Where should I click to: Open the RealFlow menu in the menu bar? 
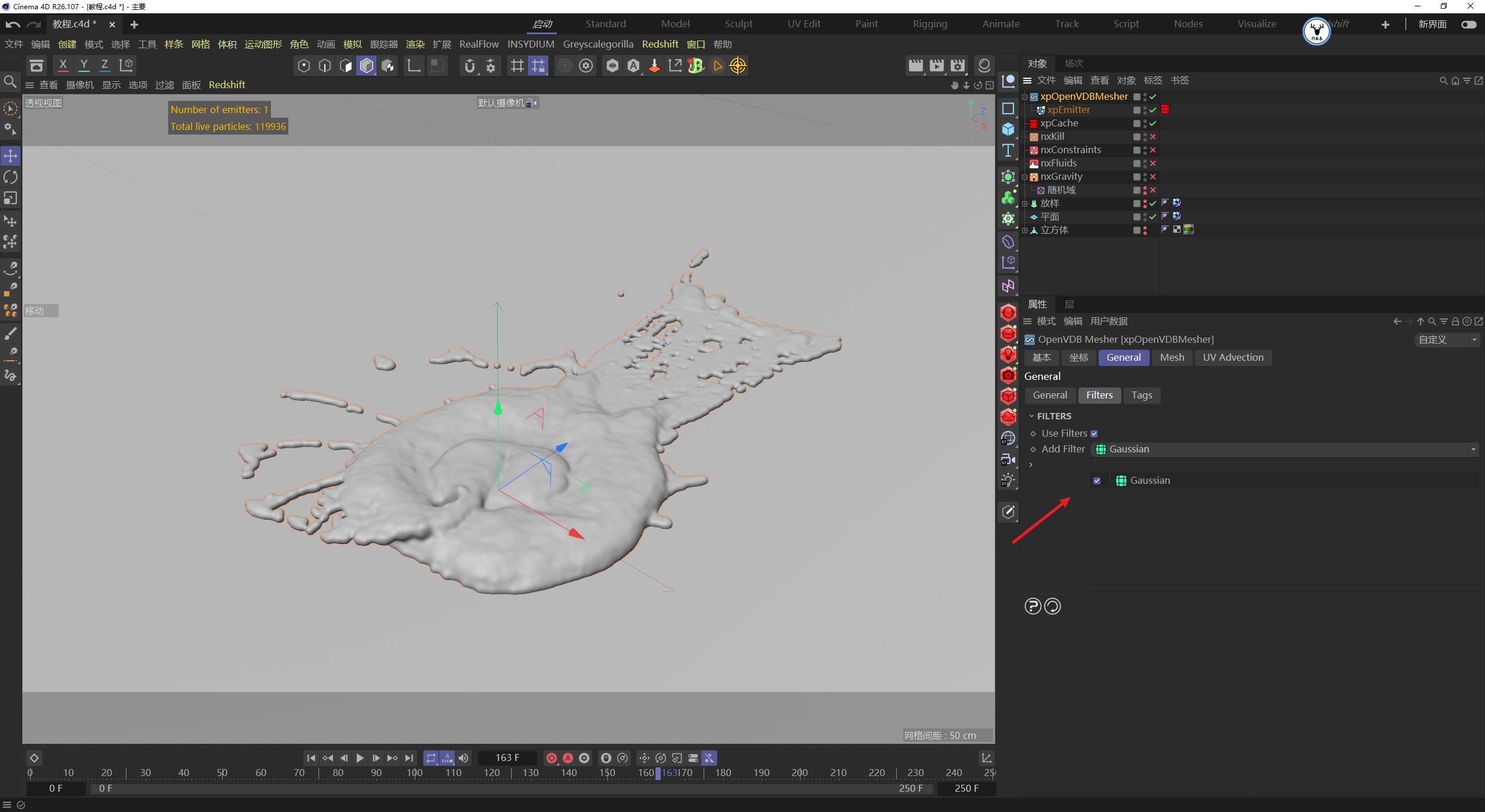coord(479,44)
